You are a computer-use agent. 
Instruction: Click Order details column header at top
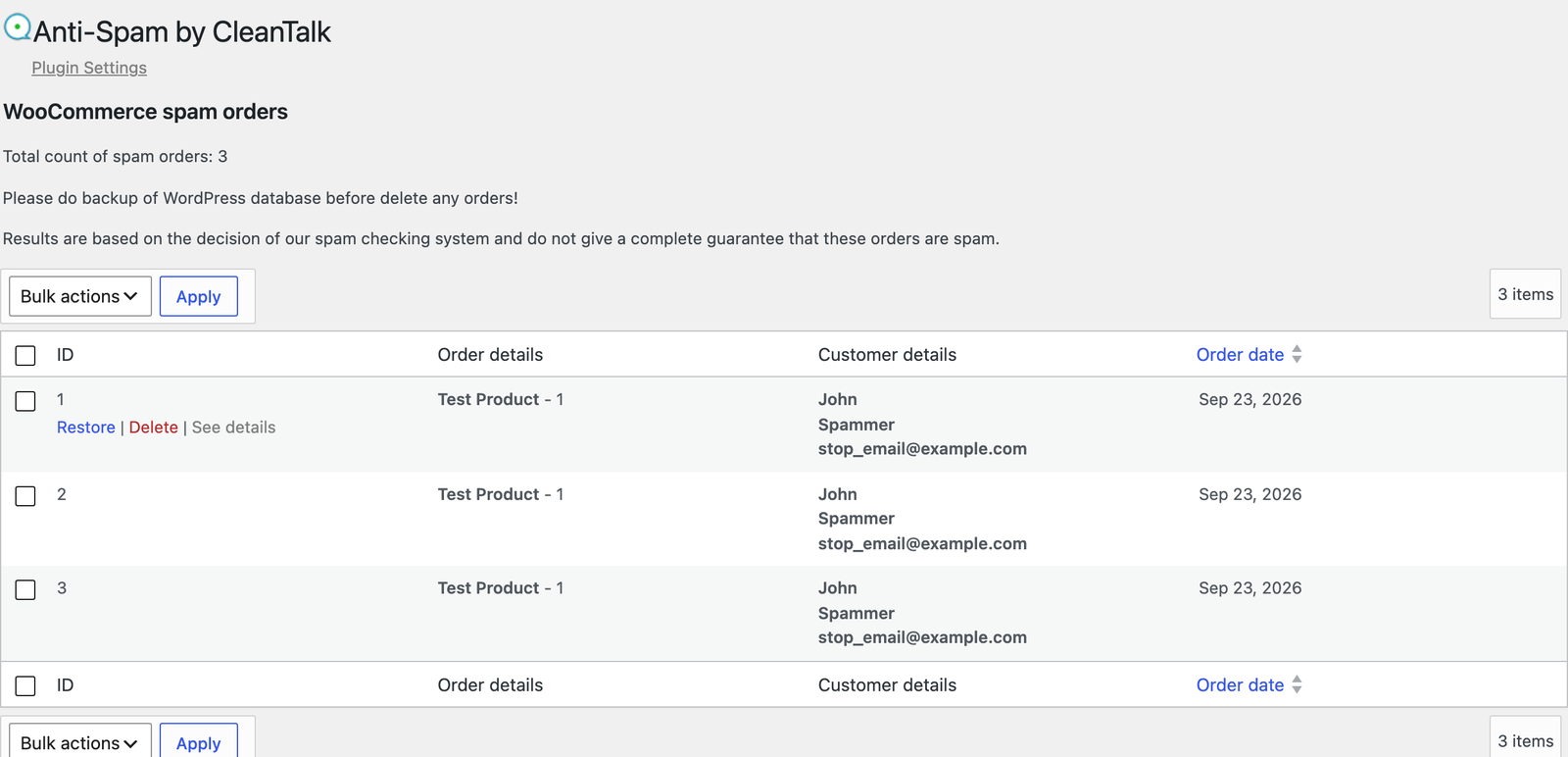(x=490, y=355)
